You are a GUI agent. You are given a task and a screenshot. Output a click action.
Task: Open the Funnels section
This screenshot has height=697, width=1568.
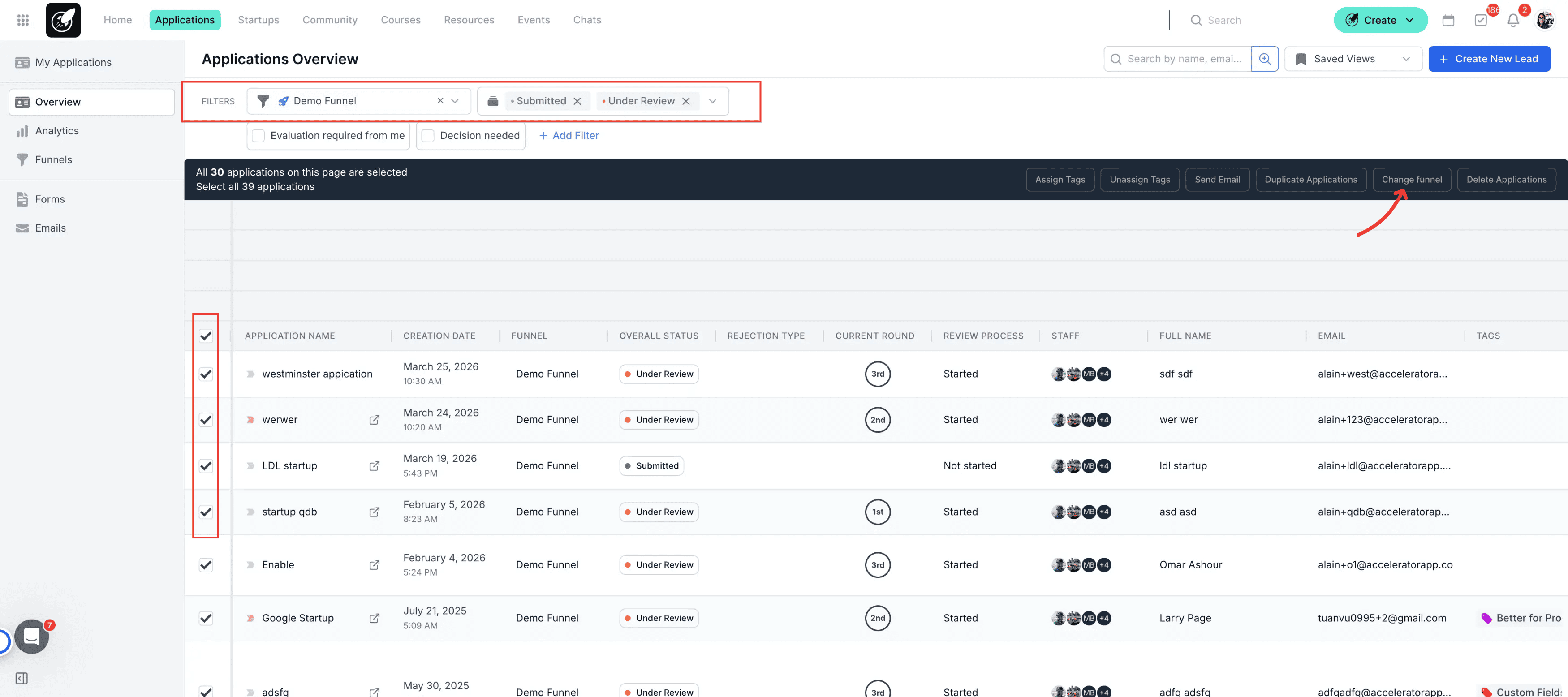(x=54, y=159)
